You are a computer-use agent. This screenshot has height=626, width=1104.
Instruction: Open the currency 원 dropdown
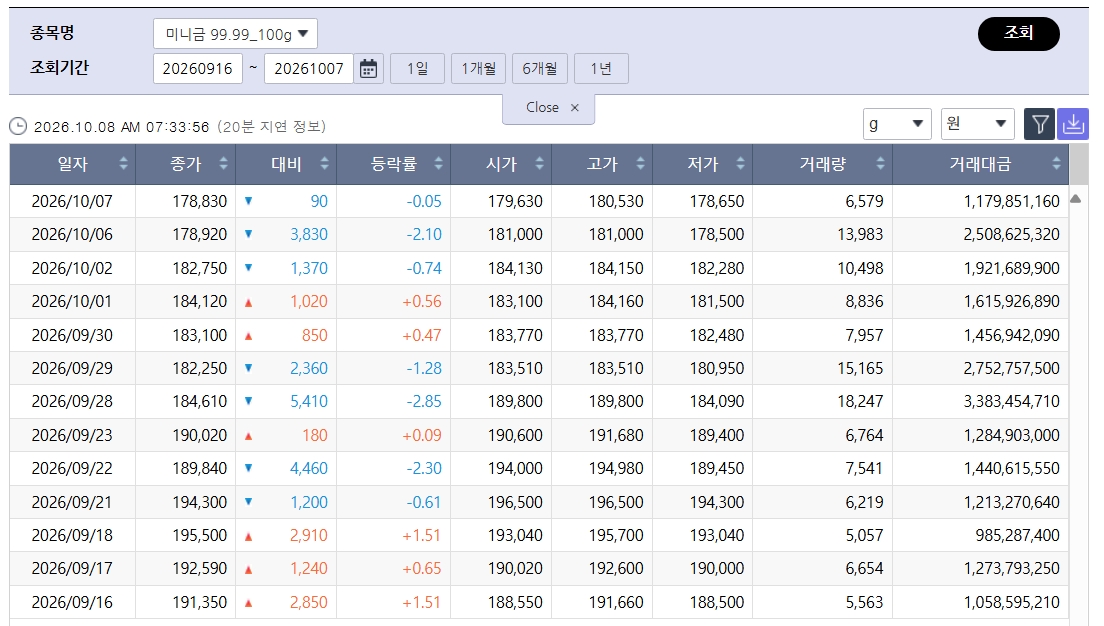coord(977,124)
